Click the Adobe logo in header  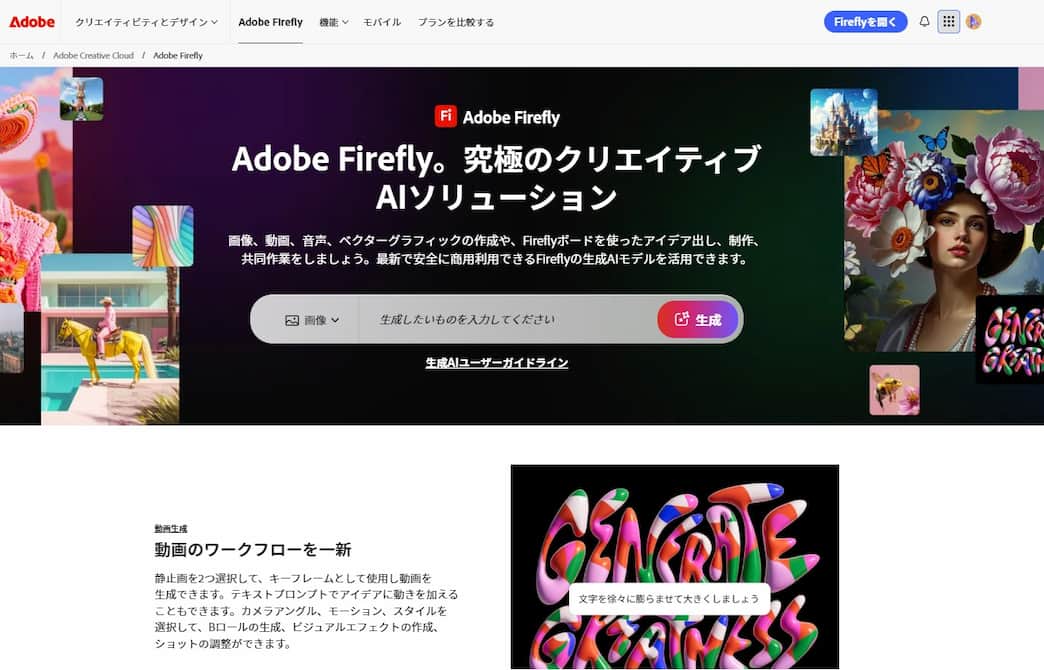[32, 21]
